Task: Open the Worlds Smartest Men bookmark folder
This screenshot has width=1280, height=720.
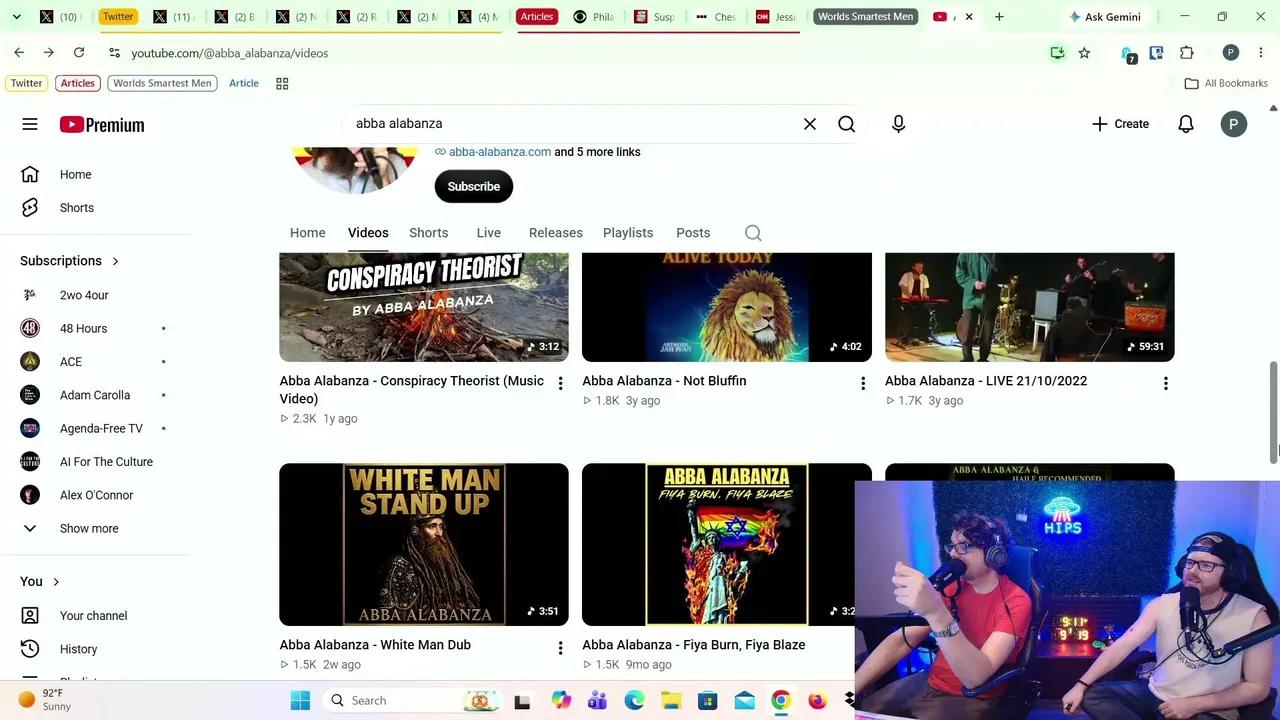Action: click(x=162, y=83)
